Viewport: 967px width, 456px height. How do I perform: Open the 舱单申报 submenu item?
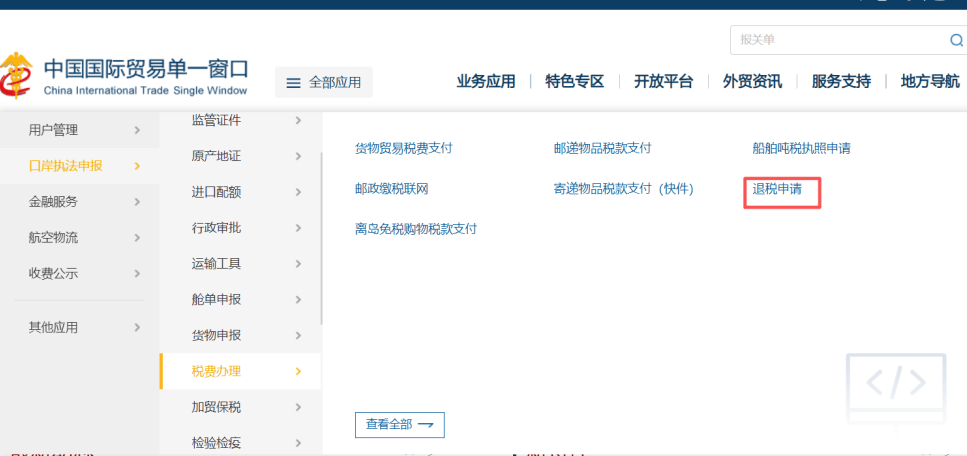(x=241, y=300)
